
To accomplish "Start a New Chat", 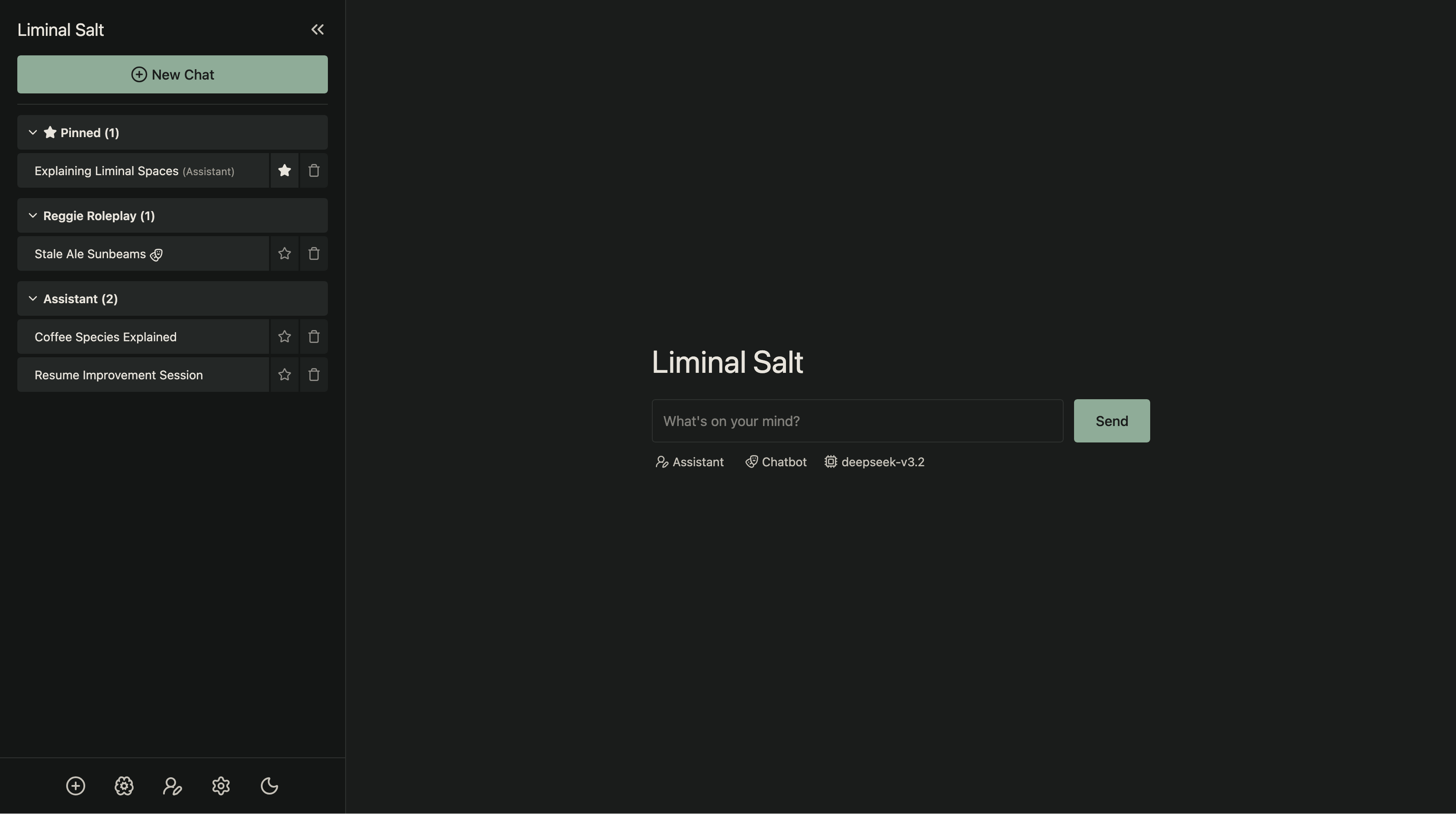I will 173,74.
